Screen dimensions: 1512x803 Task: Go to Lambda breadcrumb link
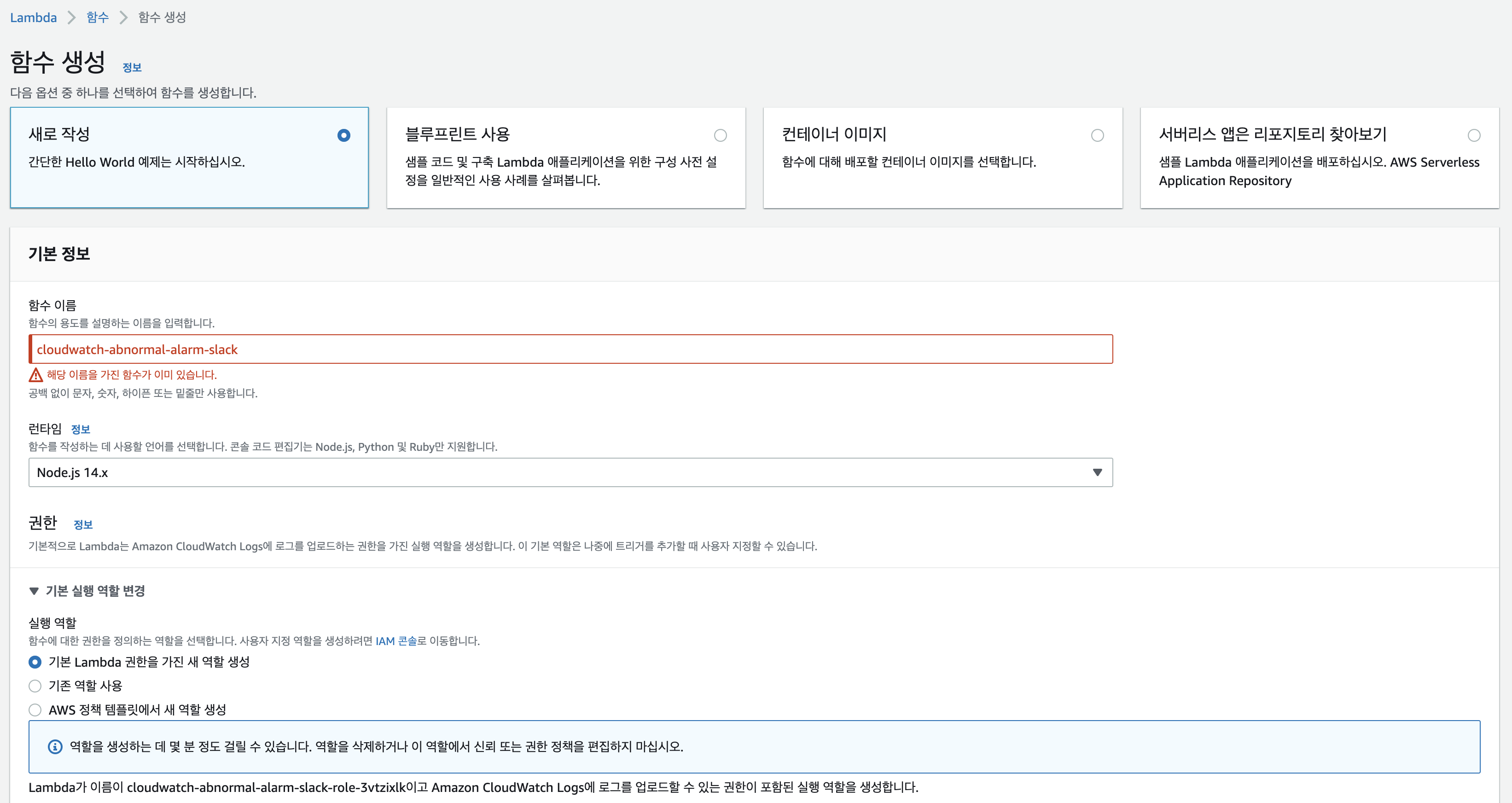point(34,17)
